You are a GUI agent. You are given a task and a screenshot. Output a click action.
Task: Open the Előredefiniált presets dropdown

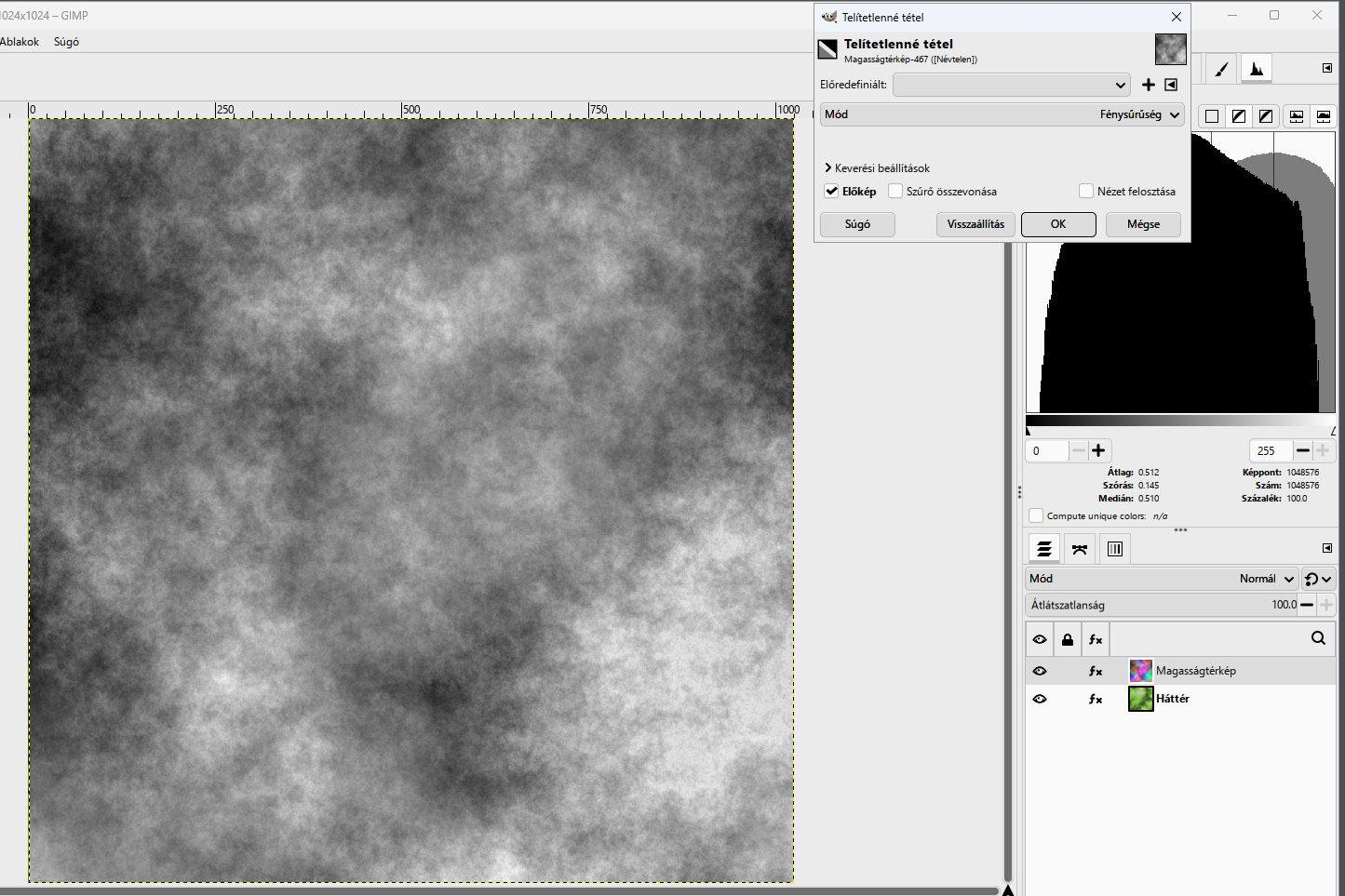tap(1012, 85)
